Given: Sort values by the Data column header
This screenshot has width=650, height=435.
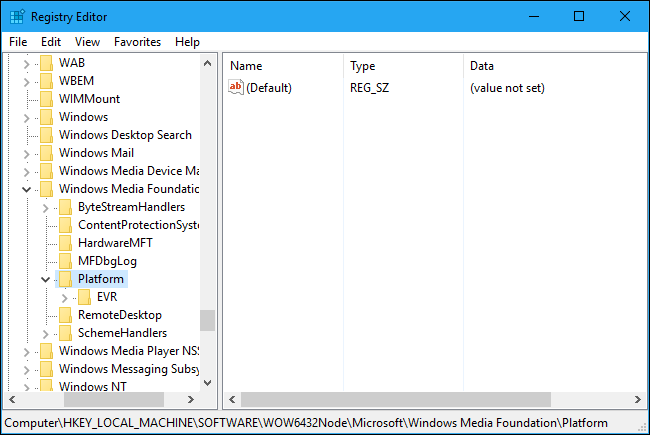Looking at the screenshot, I should point(555,66).
